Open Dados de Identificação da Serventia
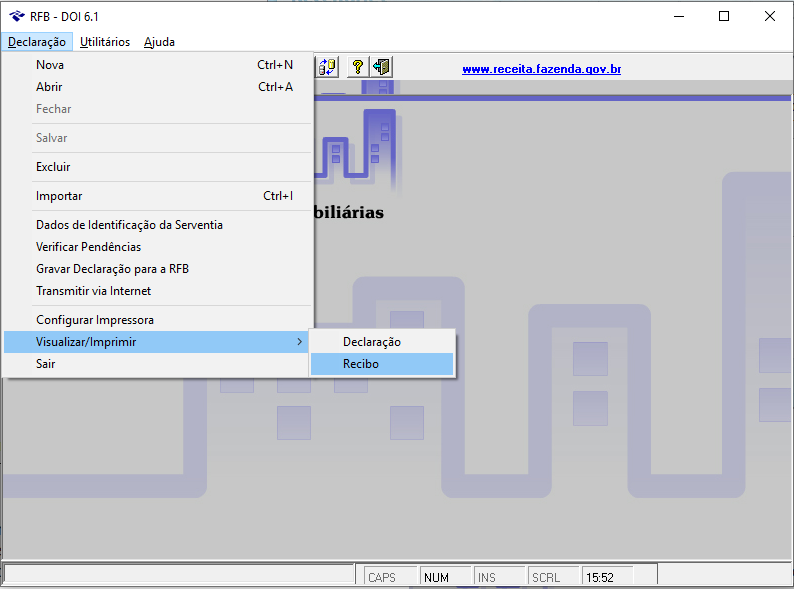The width and height of the screenshot is (794, 589). (157, 224)
